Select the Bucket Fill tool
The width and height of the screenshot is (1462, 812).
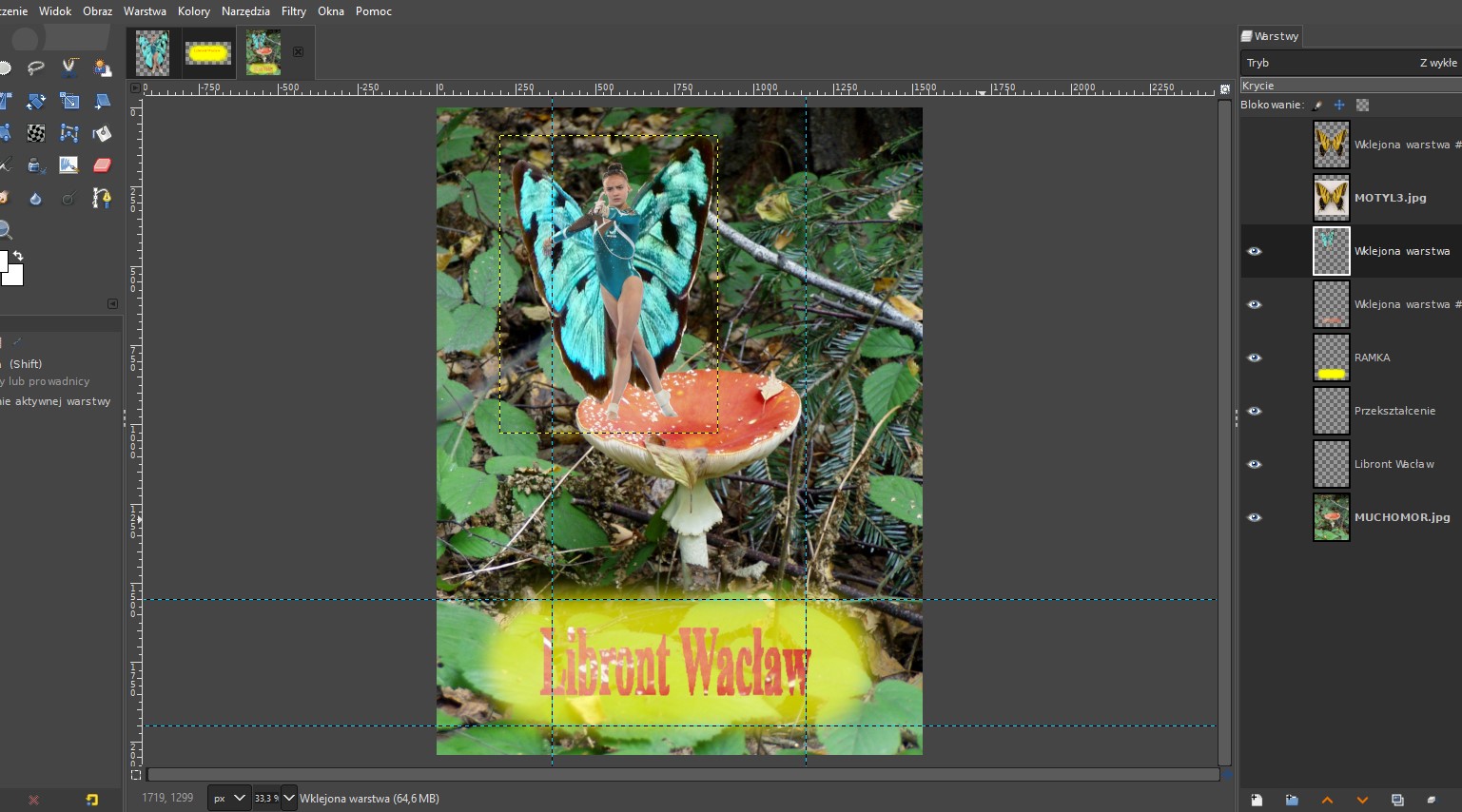[101, 133]
